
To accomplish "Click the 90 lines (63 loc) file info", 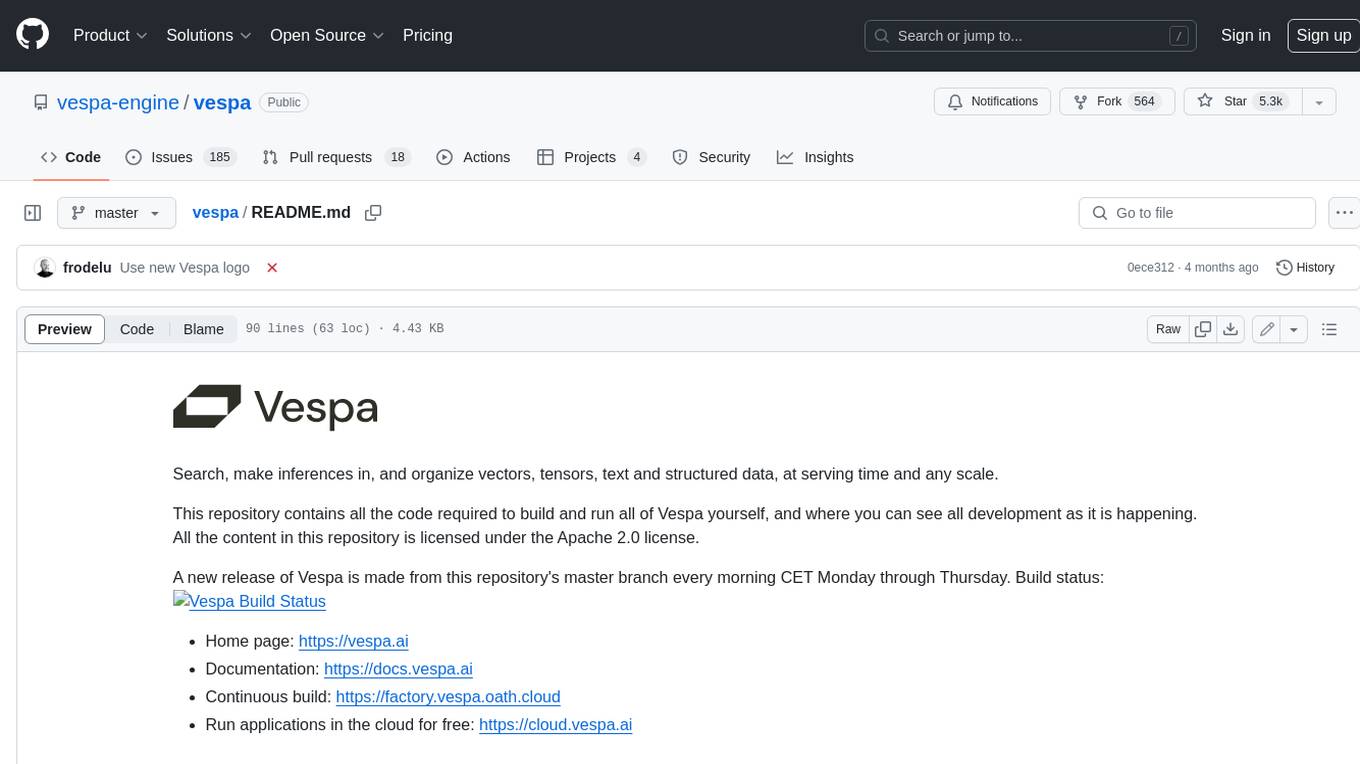I will point(344,329).
